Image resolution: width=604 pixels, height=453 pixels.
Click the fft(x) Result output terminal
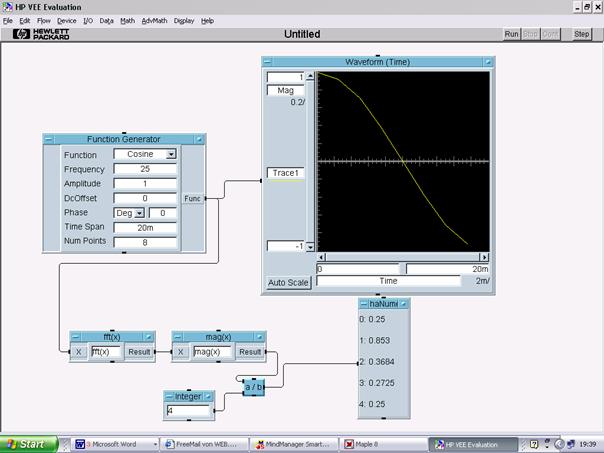coord(139,352)
